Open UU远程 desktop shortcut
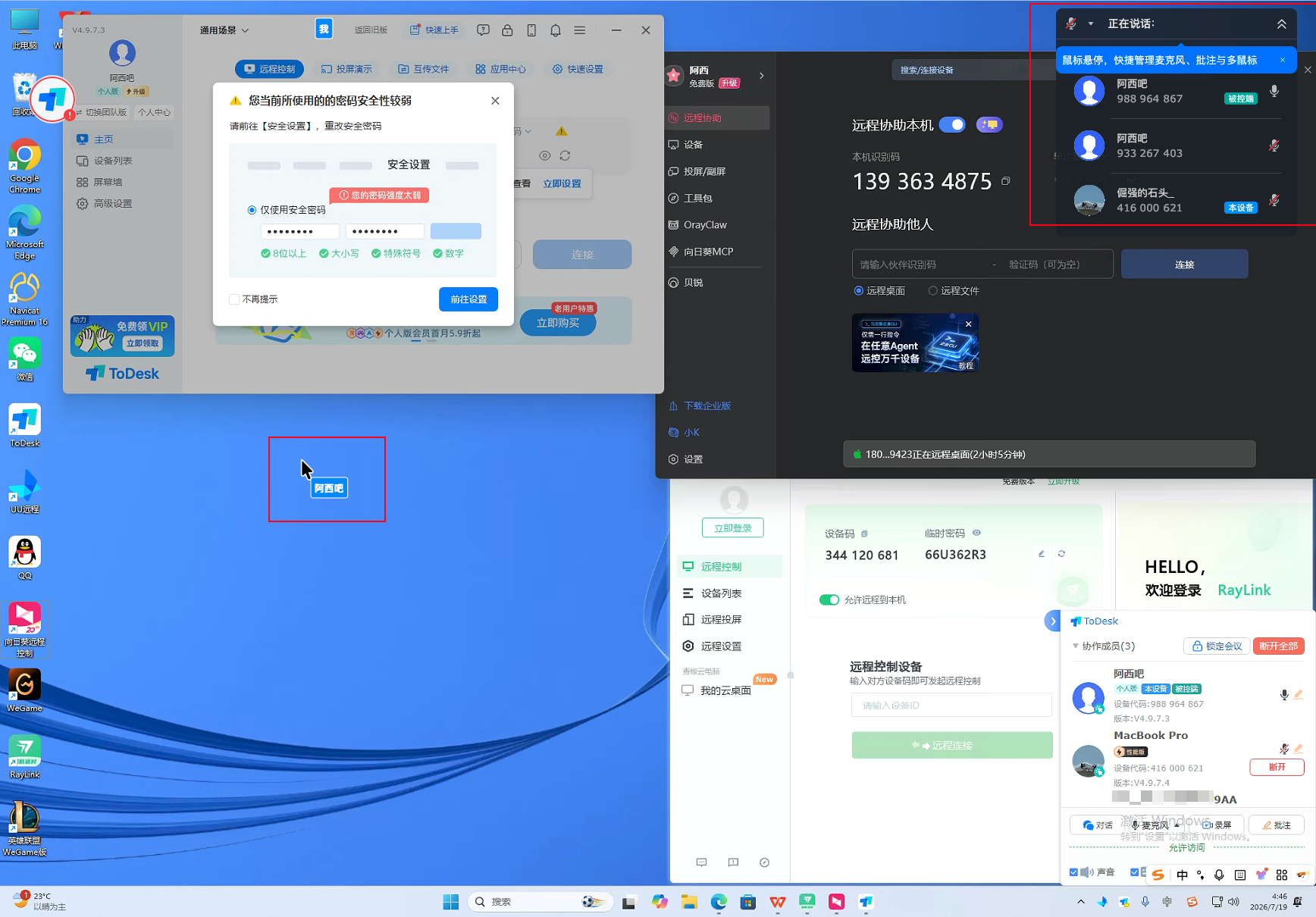Viewport: 1316px width, 917px height. pos(25,491)
